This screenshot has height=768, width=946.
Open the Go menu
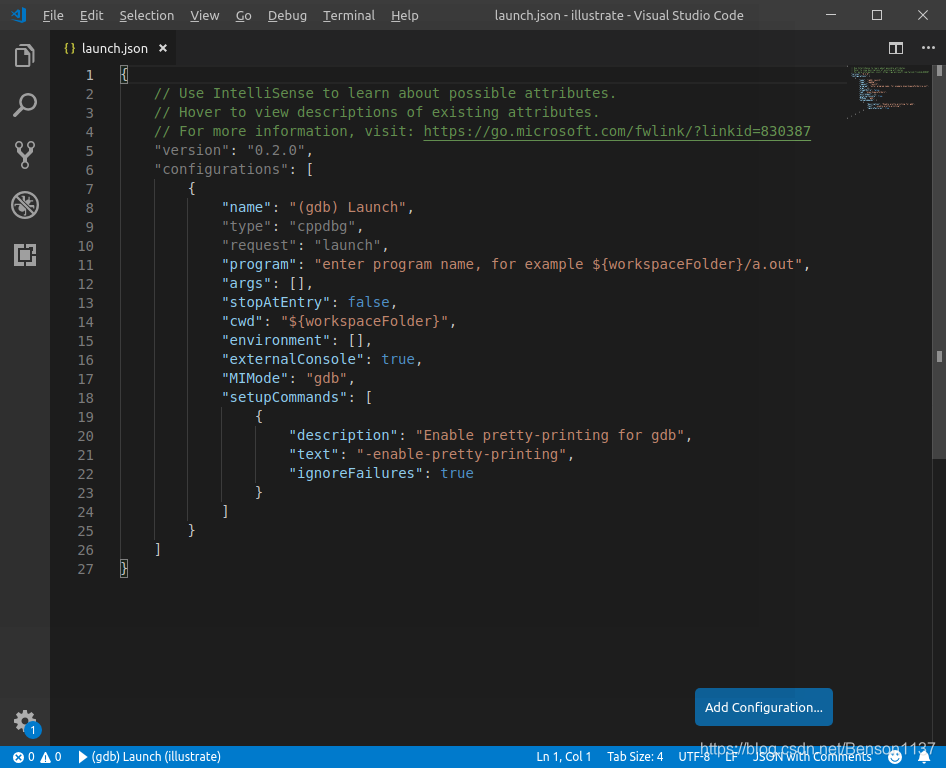pos(243,16)
